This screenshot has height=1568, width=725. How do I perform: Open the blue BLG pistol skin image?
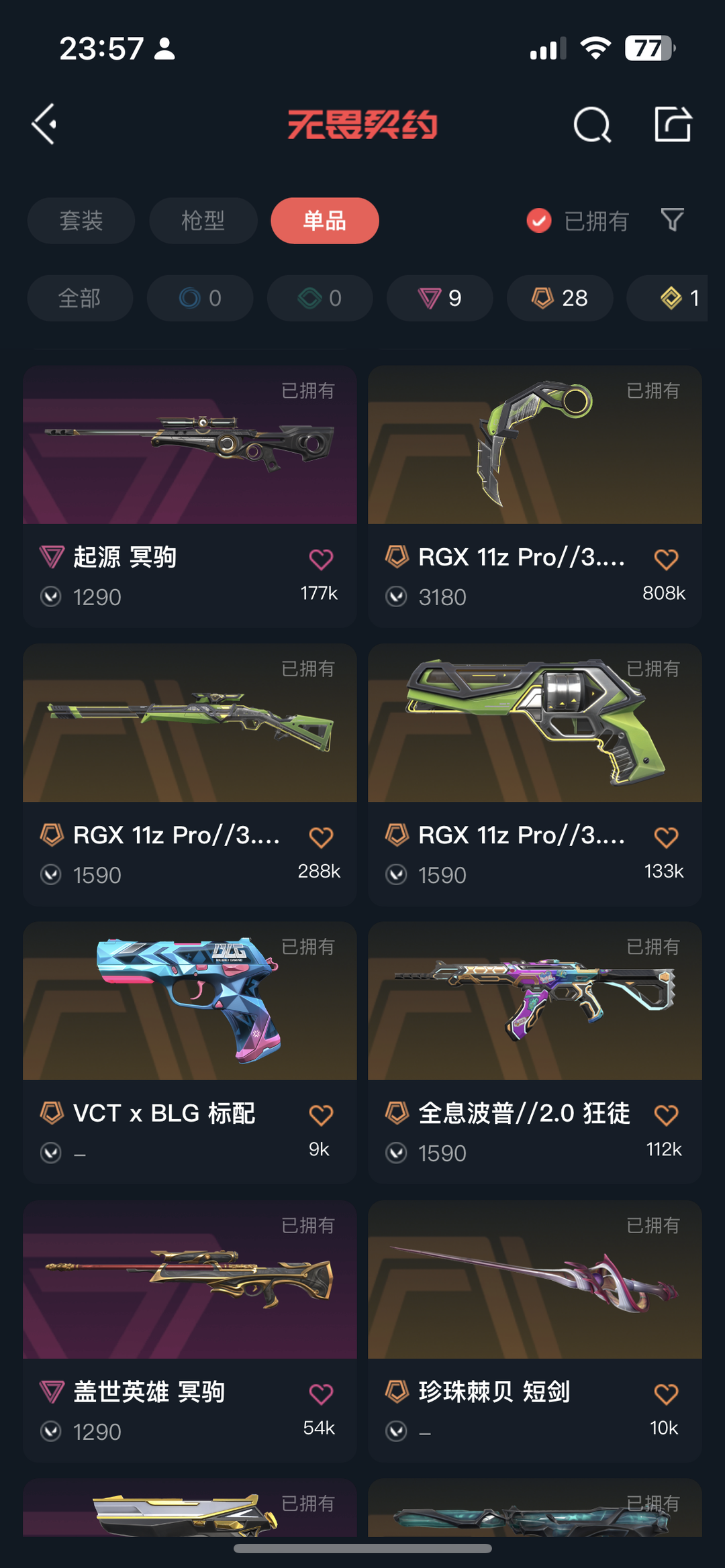pos(190,1001)
